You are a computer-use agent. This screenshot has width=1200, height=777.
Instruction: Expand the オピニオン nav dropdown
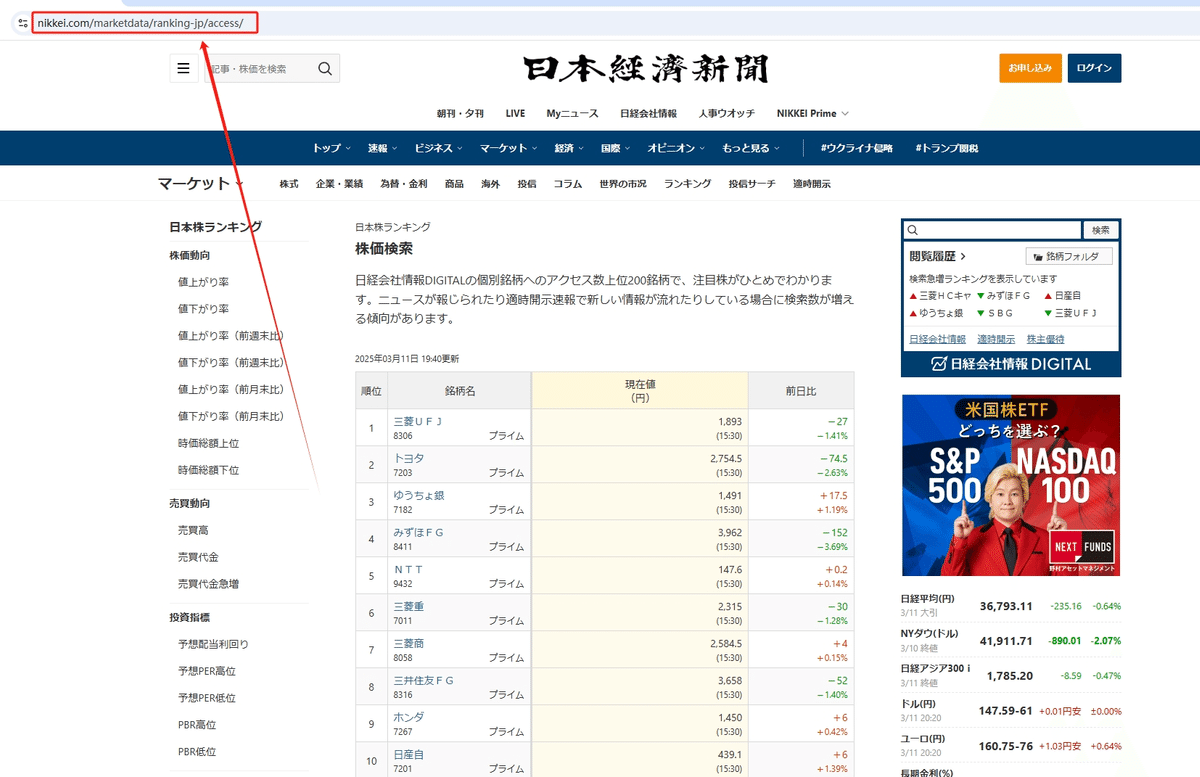point(676,148)
